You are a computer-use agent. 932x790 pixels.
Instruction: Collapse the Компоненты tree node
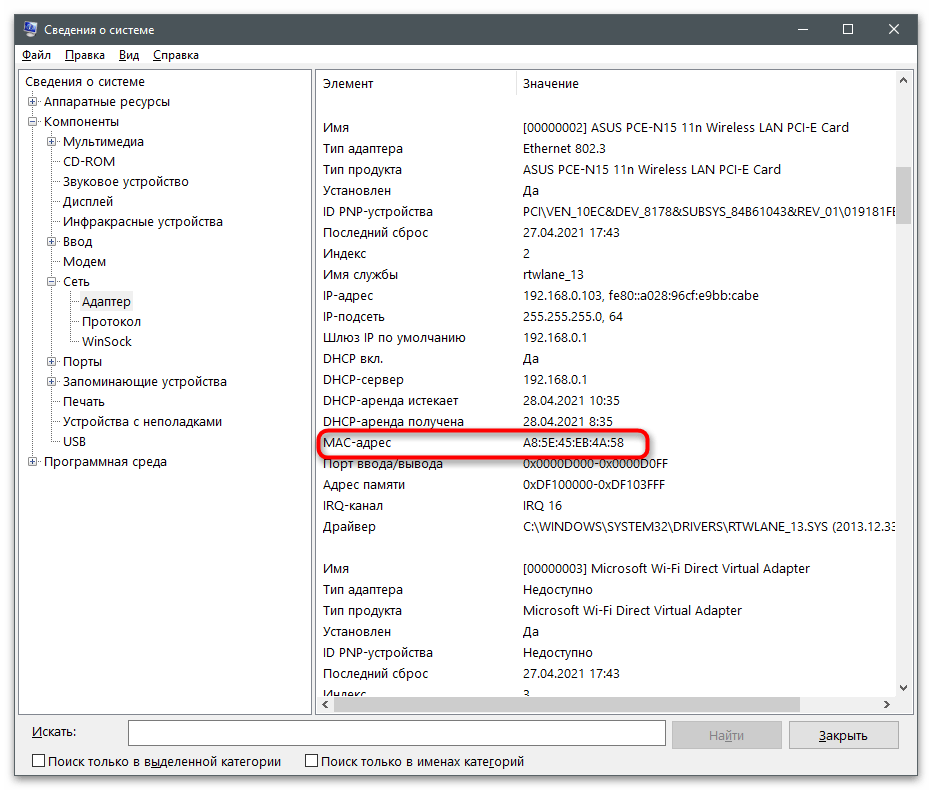point(33,122)
